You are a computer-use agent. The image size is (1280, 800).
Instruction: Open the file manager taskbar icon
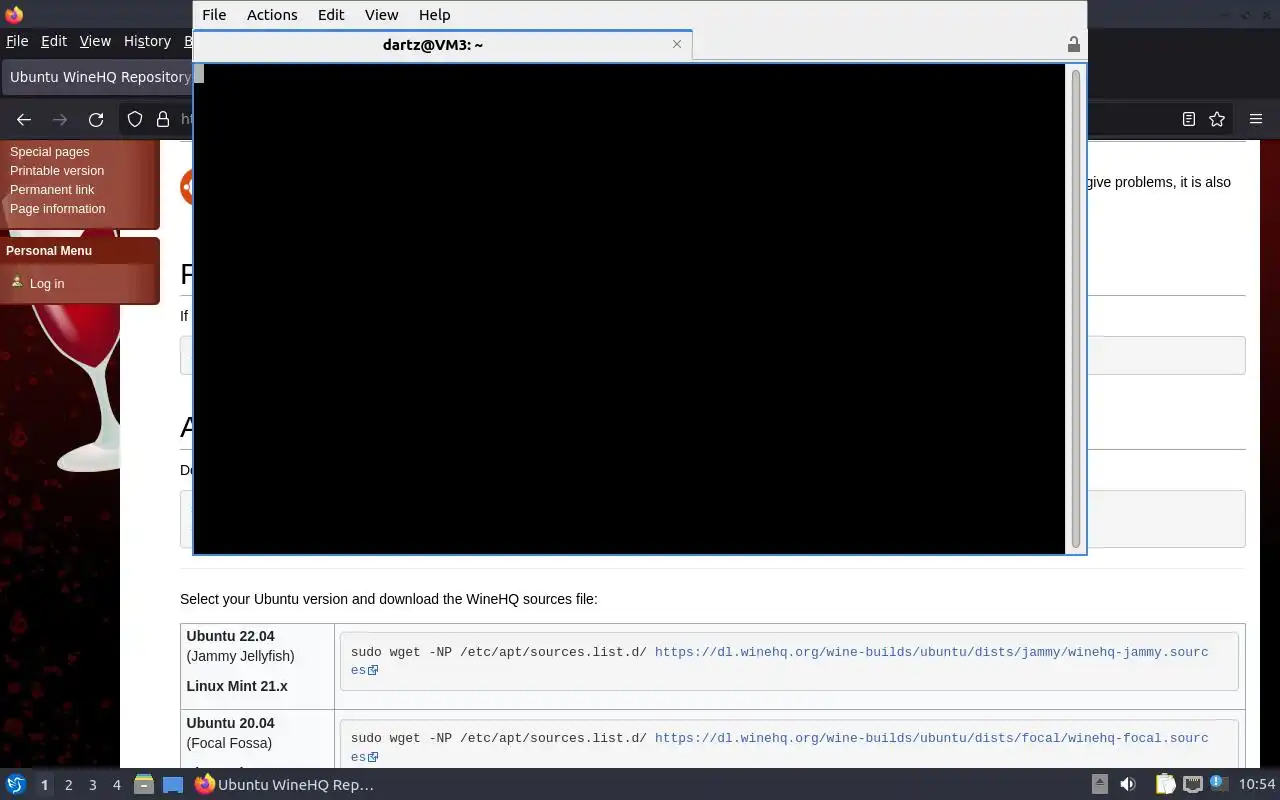144,785
